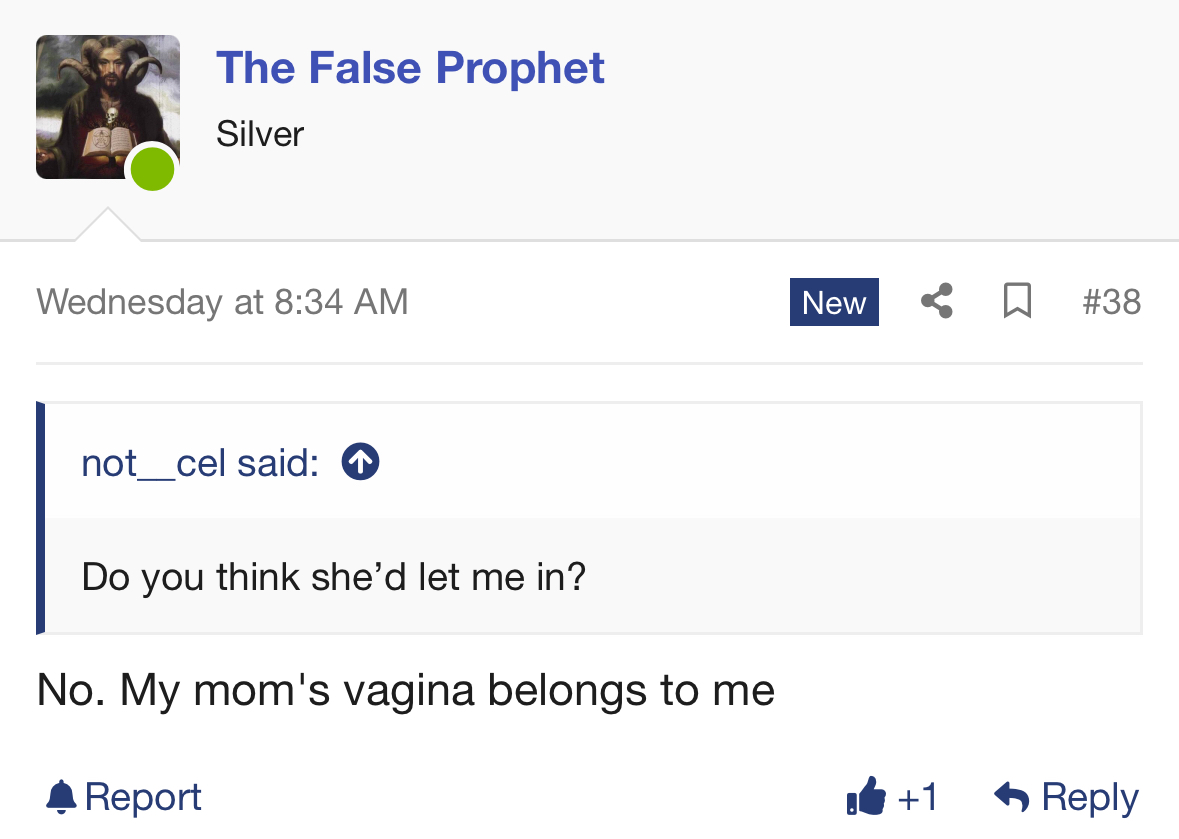
Task: Click the post body text
Action: pyautogui.click(x=405, y=690)
